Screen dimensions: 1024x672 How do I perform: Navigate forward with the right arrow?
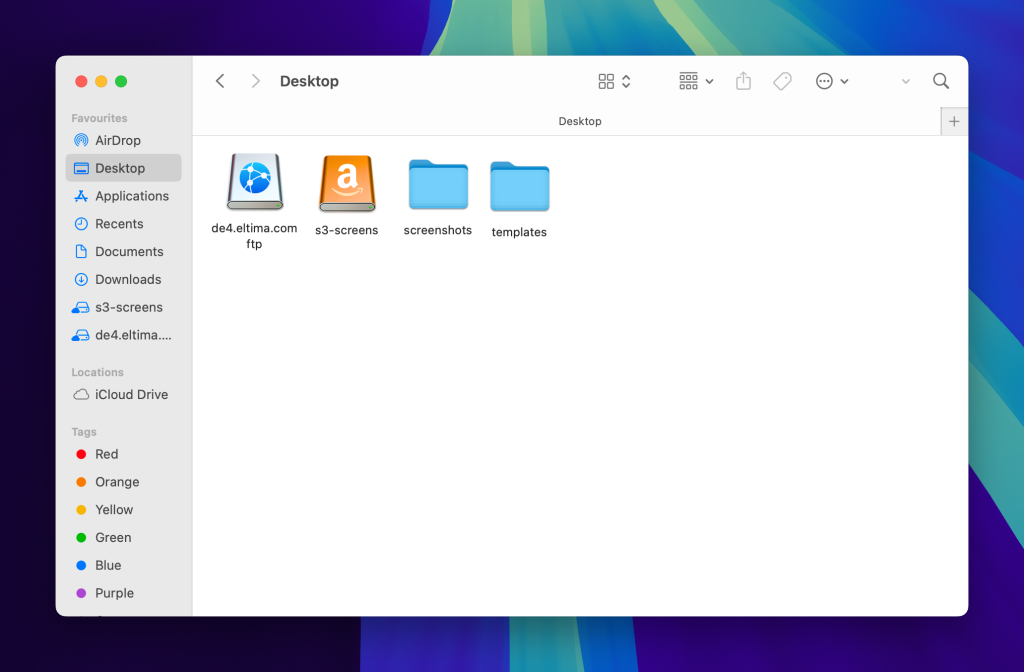255,81
